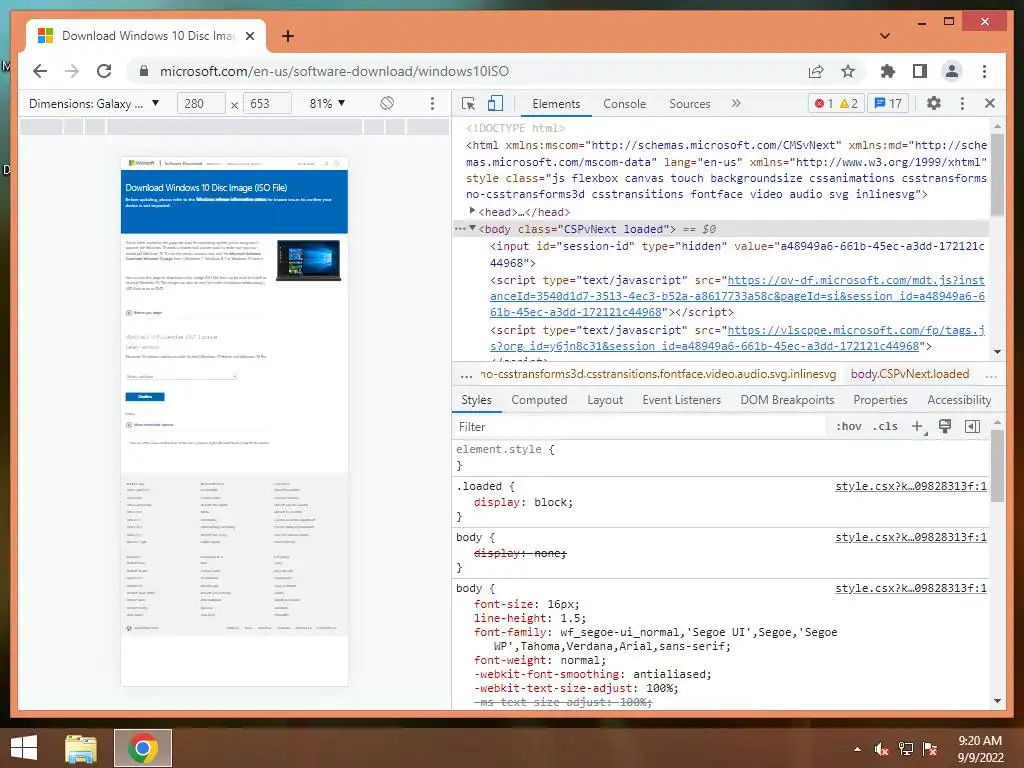1024x768 pixels.
Task: Switch to the Computed tab
Action: 539,400
